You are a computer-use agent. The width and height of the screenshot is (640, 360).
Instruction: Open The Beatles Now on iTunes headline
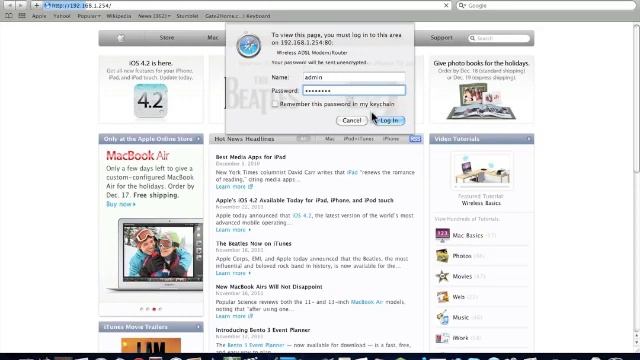[253, 244]
